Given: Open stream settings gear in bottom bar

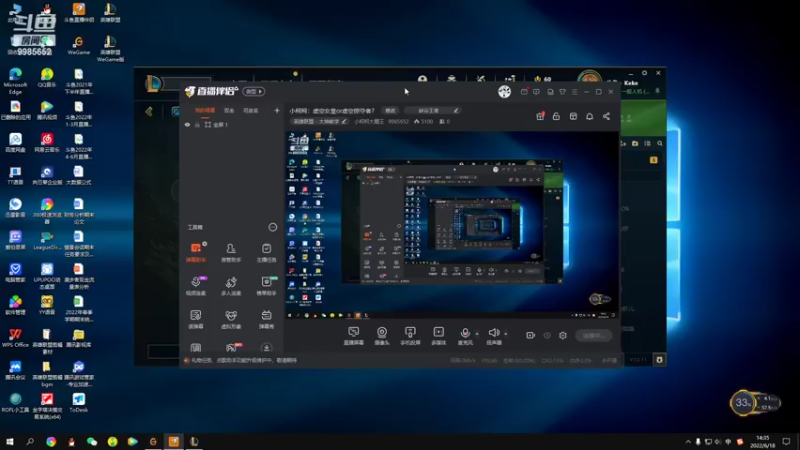Looking at the screenshot, I should click(563, 335).
